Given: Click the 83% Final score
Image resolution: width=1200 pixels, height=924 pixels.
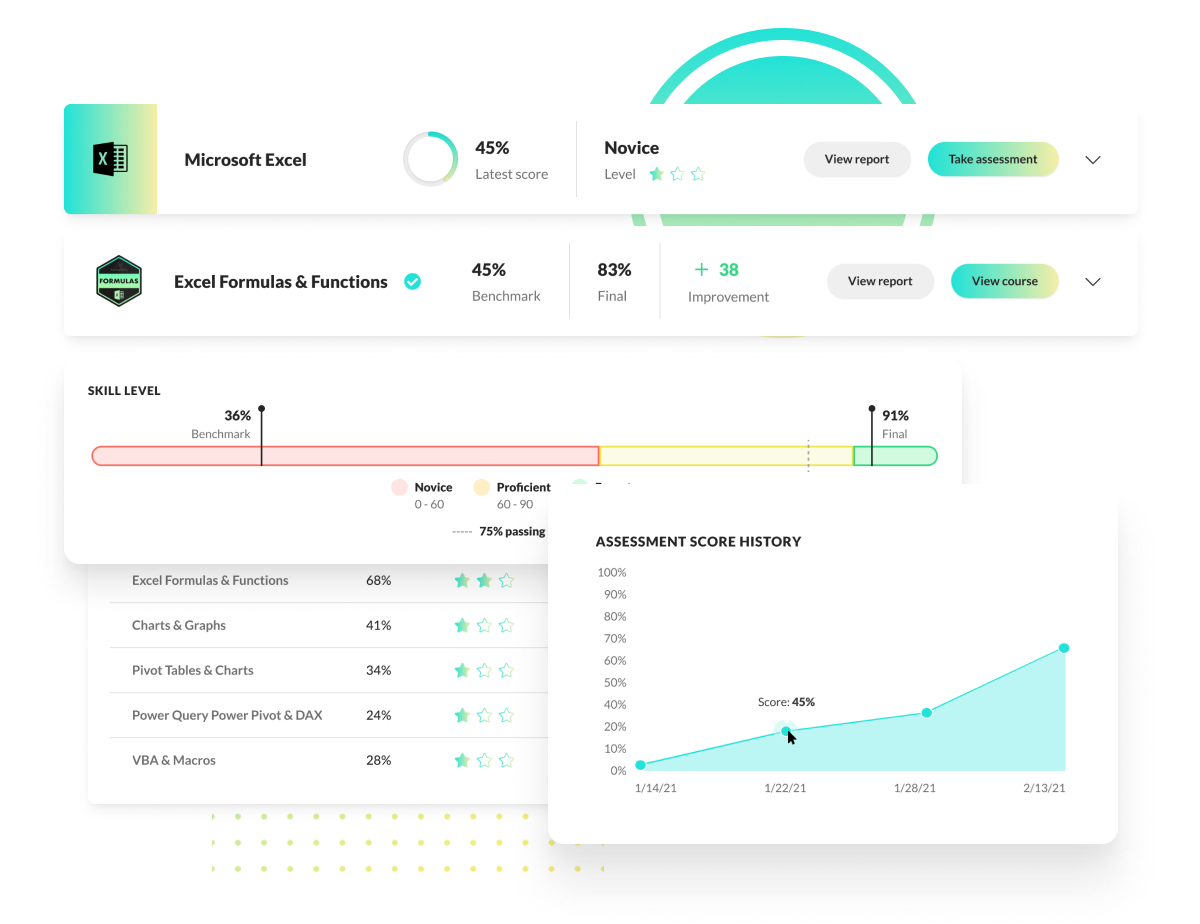Looking at the screenshot, I should [614, 270].
